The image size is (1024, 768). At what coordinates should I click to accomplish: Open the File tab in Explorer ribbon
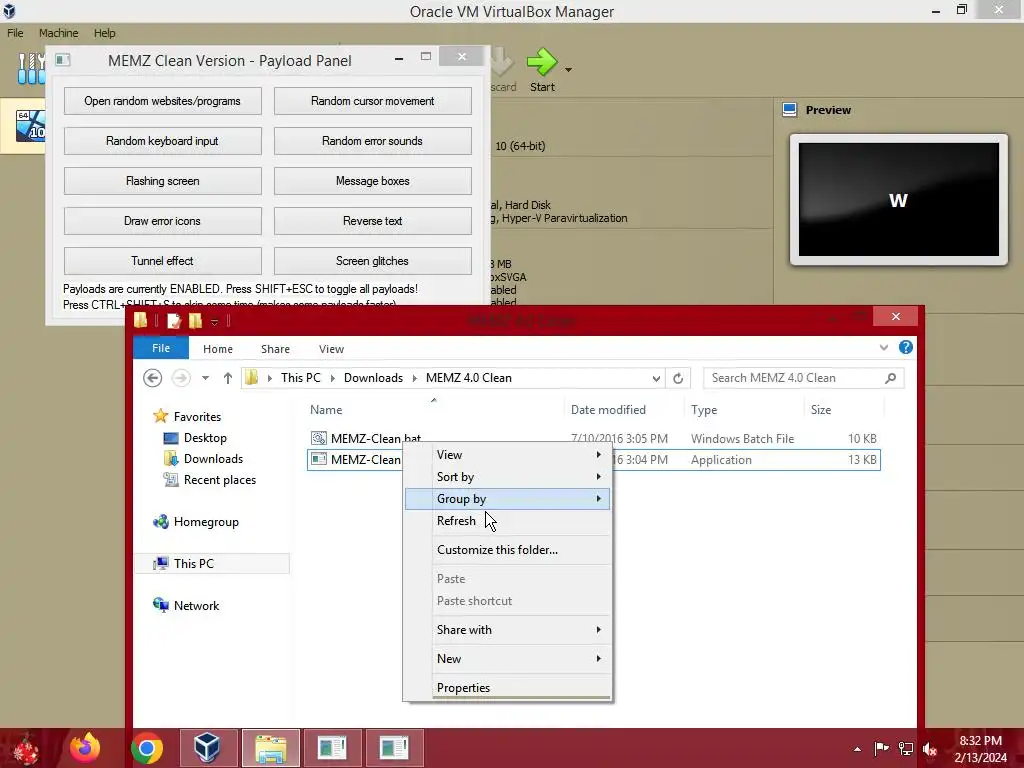(x=161, y=348)
